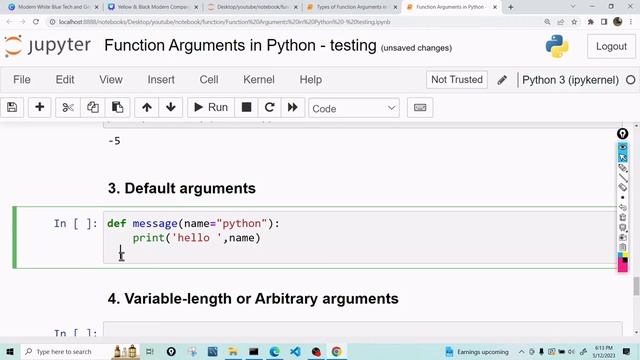Click the '4. Variable-length or Arbitrary arguments' heading

[x=253, y=299]
